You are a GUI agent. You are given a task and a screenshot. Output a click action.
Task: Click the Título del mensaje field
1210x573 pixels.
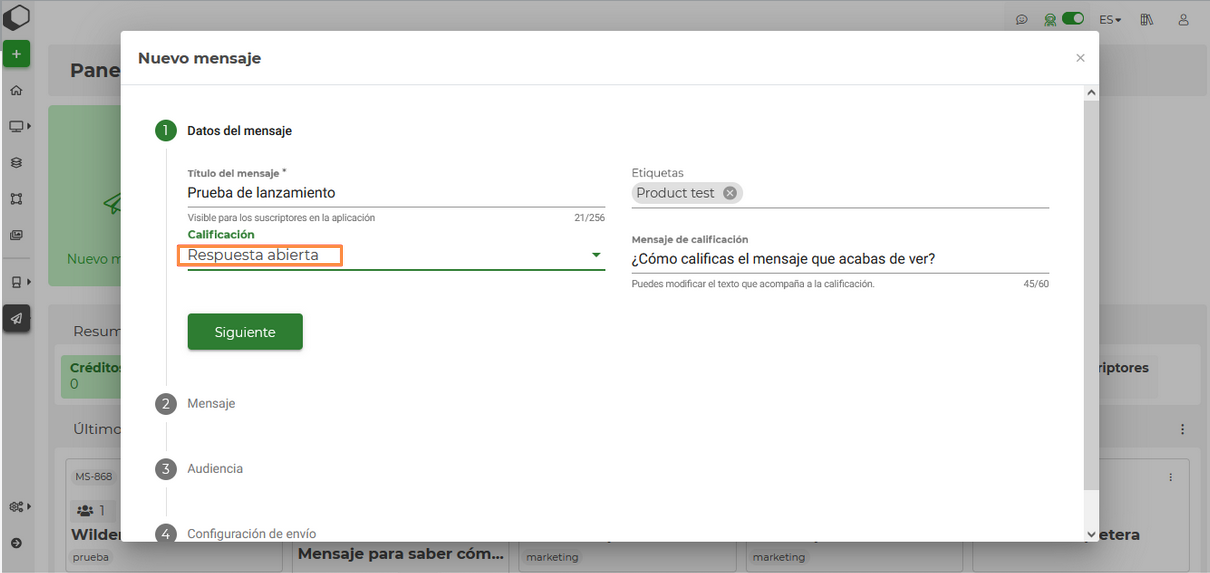[395, 193]
